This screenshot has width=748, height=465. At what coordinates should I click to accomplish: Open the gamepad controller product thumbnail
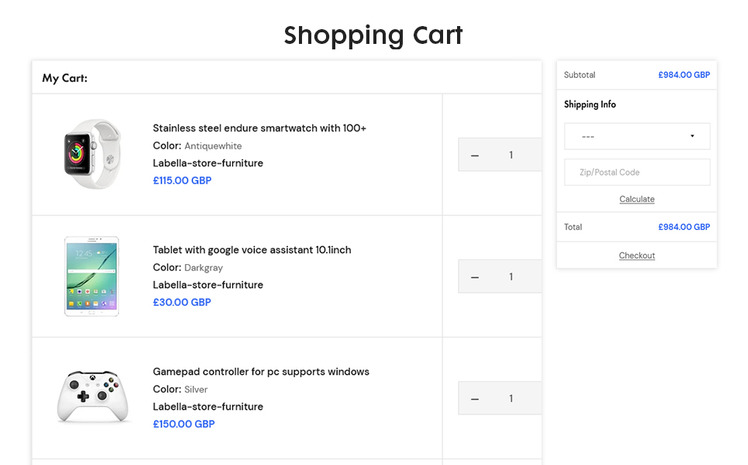point(93,396)
